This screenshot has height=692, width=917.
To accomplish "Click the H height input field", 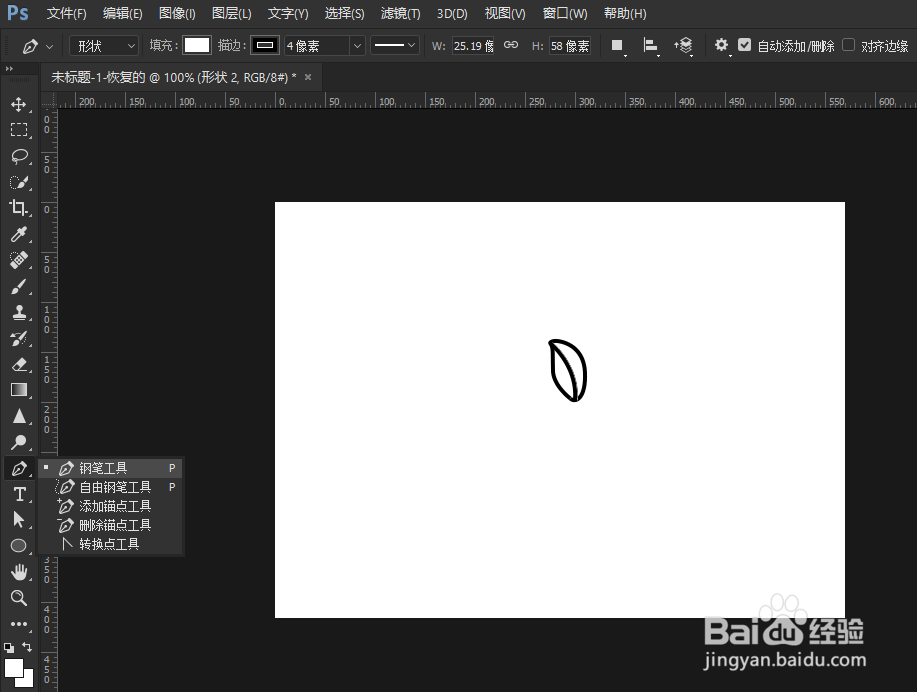I will point(570,46).
